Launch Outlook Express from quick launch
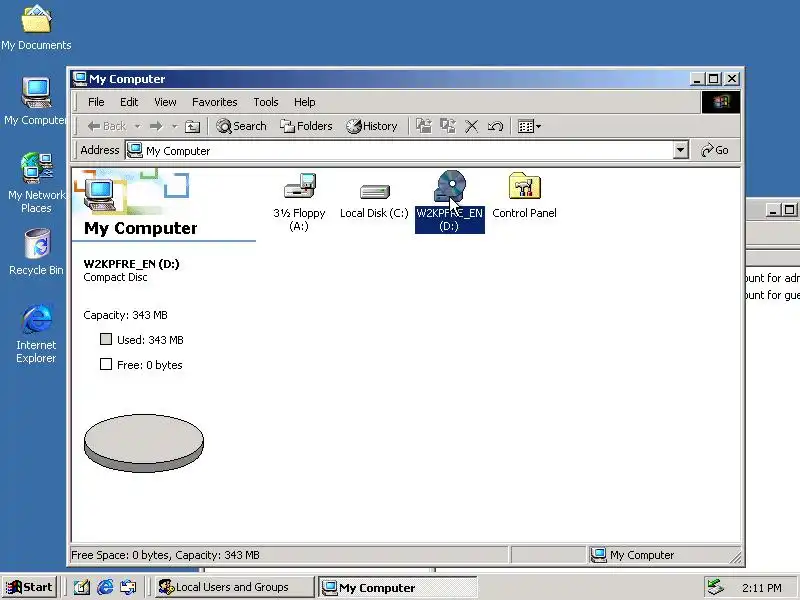Viewport: 800px width, 600px height. click(128, 587)
